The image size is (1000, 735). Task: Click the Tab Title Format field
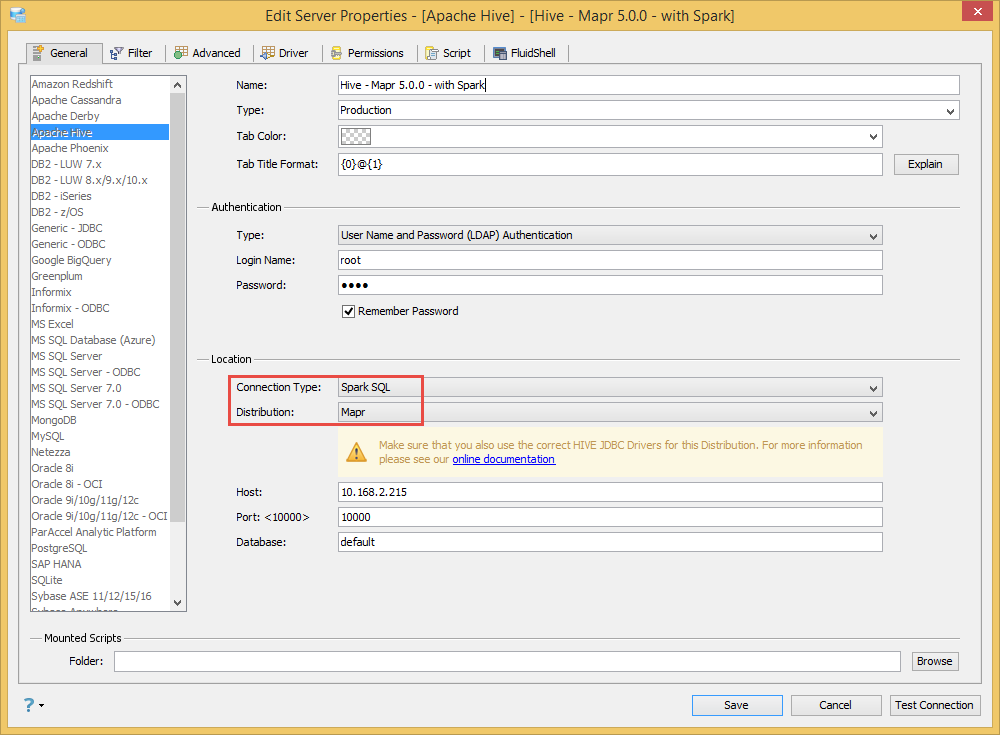[x=610, y=164]
